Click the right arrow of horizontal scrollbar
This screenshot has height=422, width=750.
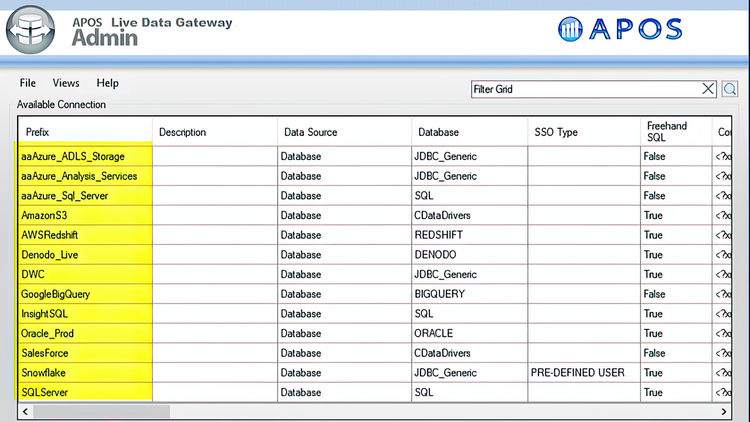pyautogui.click(x=724, y=411)
